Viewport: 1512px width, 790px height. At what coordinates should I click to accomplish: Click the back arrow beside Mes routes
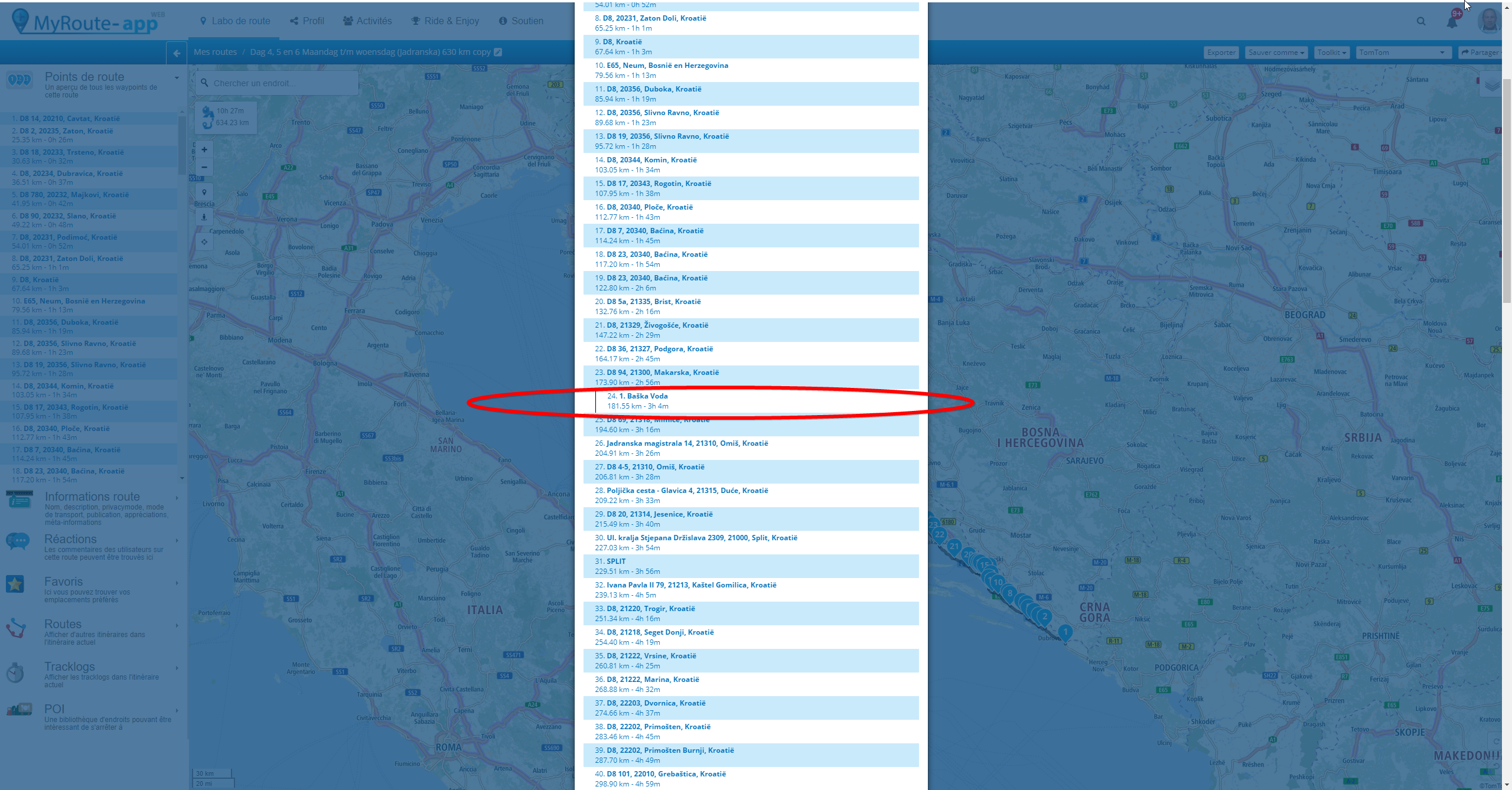[x=177, y=53]
